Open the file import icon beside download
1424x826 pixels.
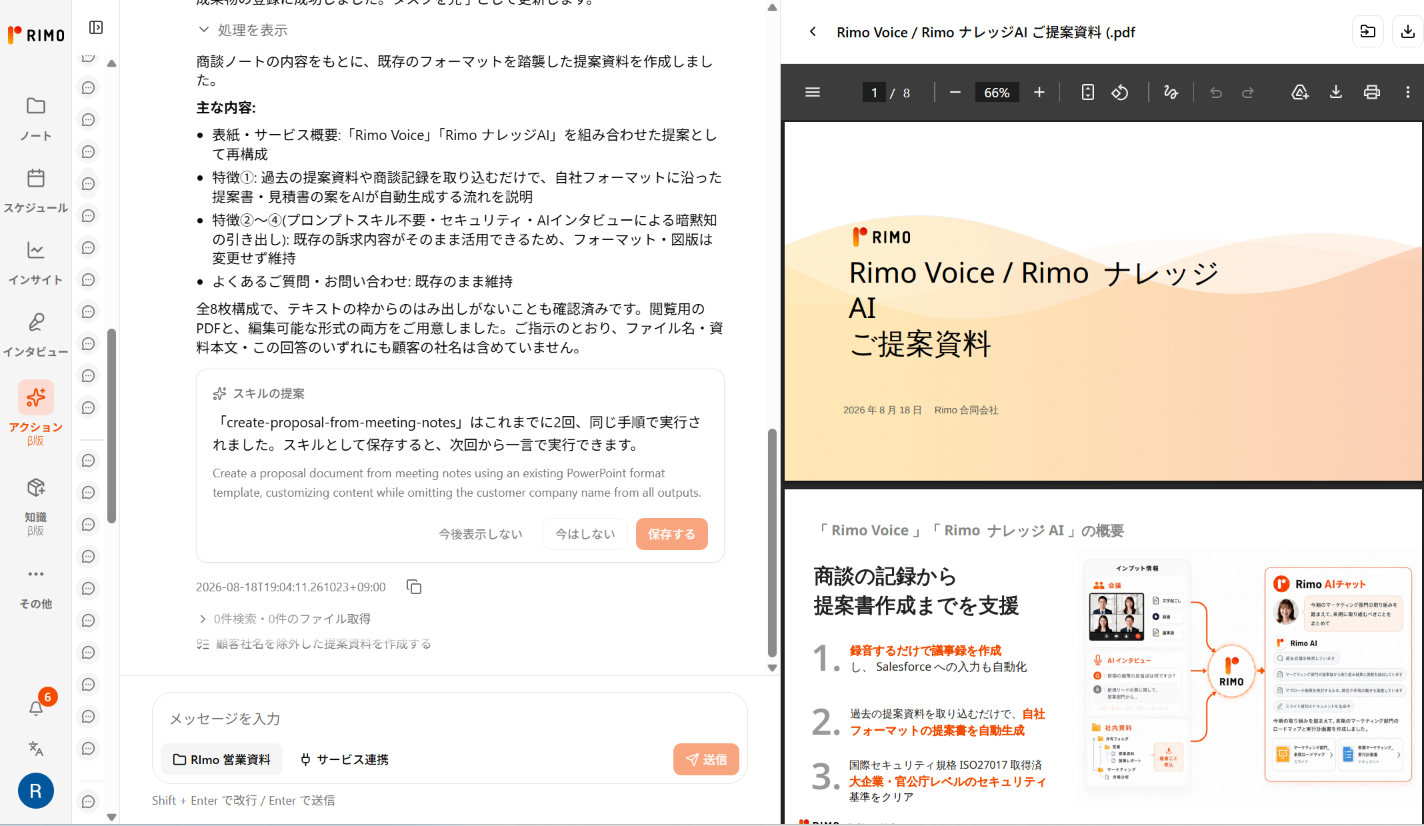[x=1367, y=32]
